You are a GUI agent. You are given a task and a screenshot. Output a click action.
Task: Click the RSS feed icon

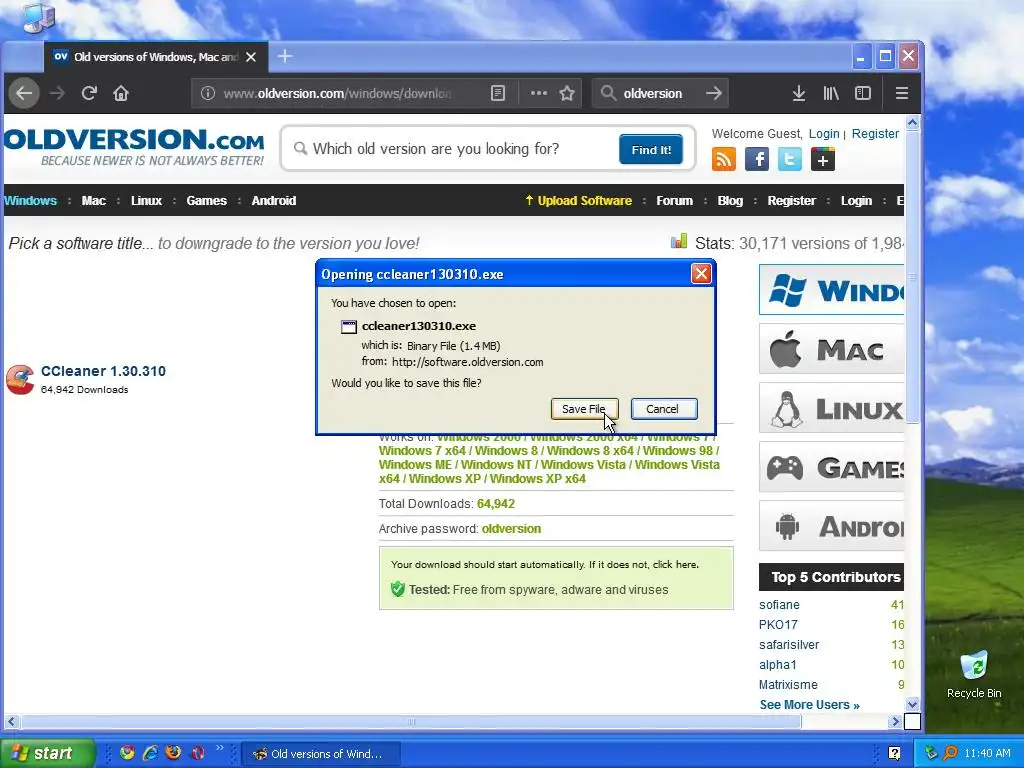pos(724,159)
